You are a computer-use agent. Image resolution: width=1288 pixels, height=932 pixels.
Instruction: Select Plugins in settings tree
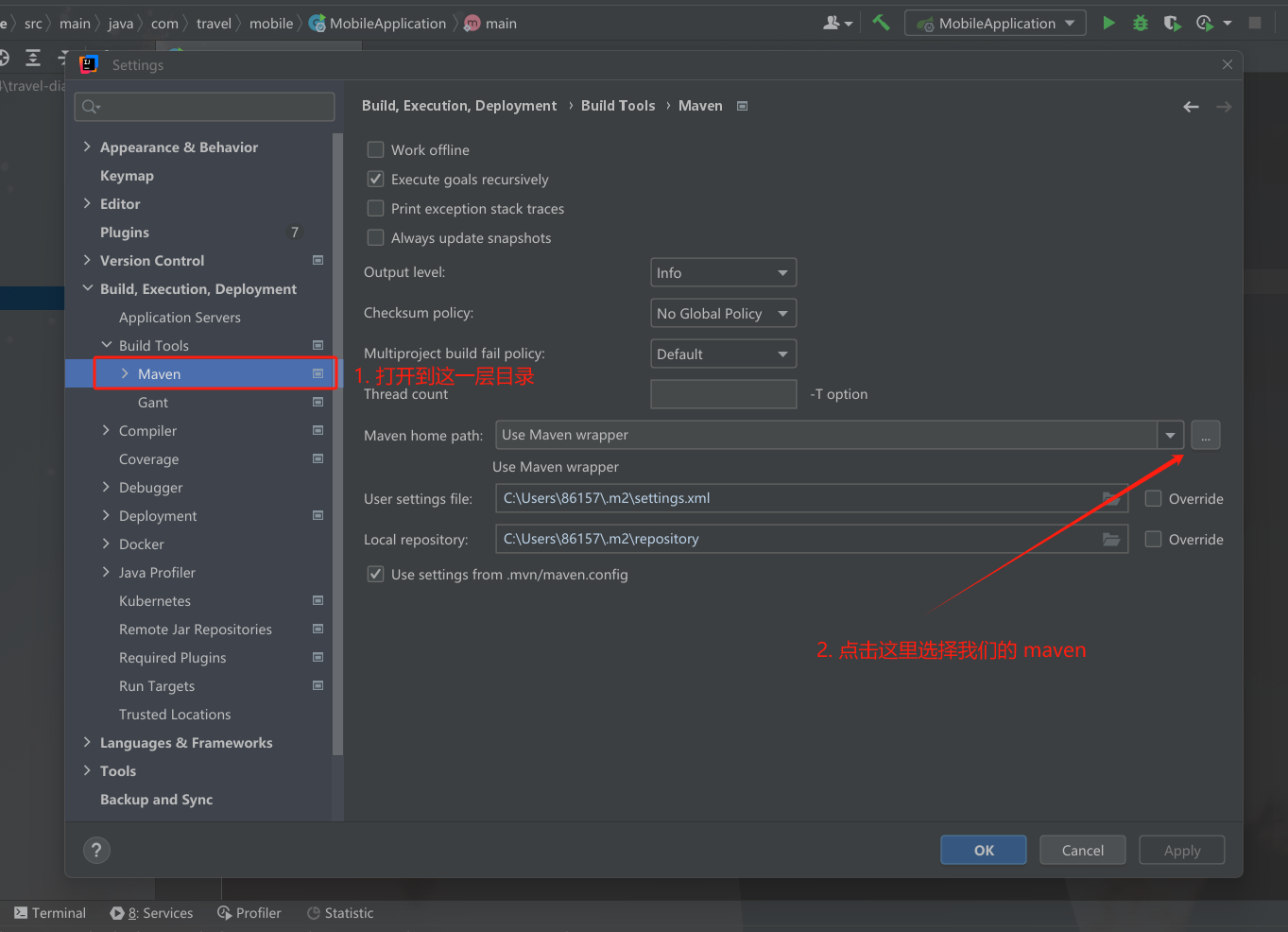[x=125, y=232]
